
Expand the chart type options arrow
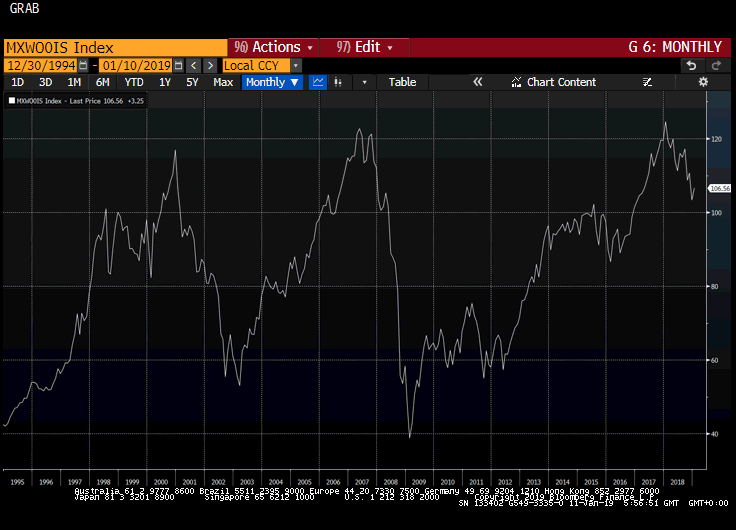364,82
